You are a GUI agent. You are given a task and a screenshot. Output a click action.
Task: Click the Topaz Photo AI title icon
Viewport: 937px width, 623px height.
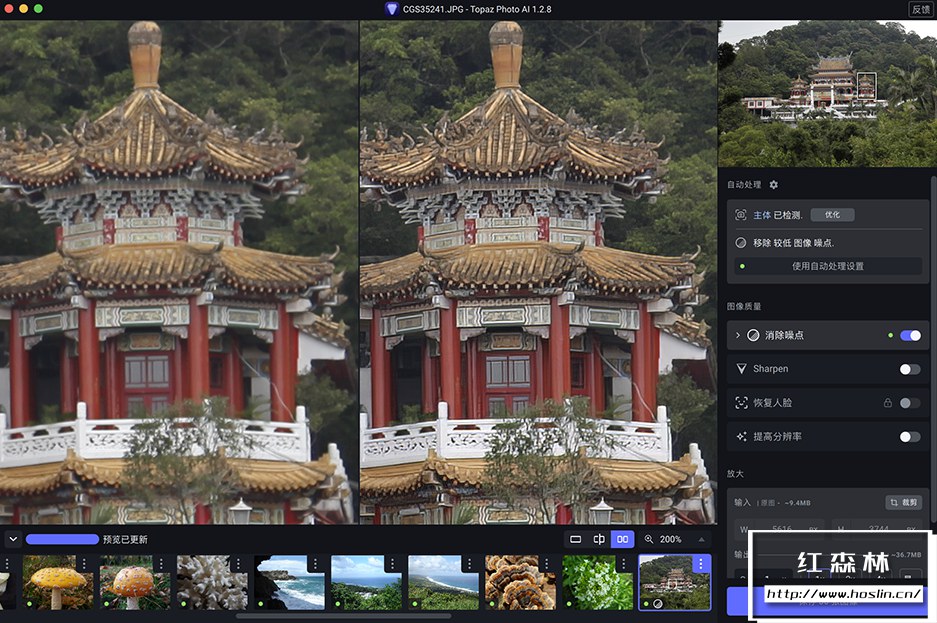tap(391, 9)
